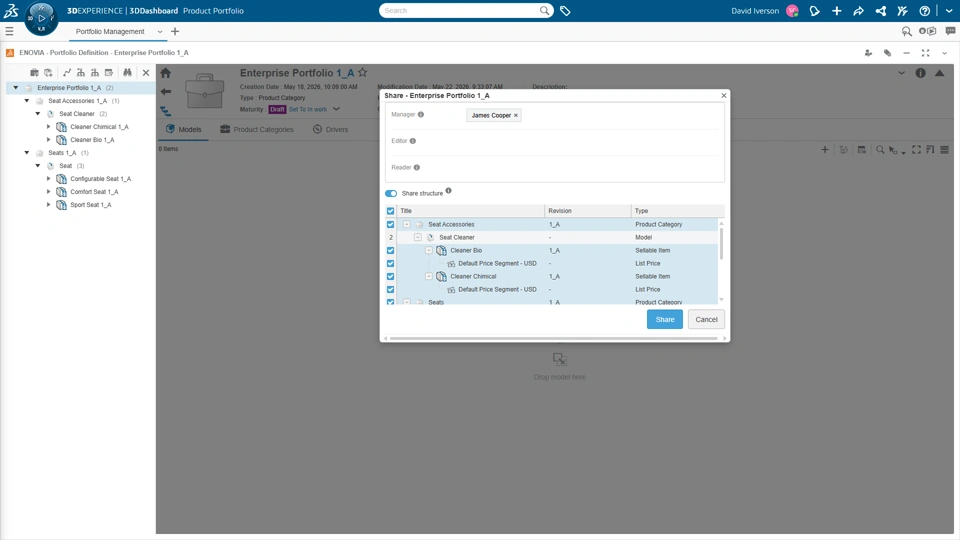The image size is (960, 540).
Task: Collapse Seat Cleaner row in Share dialog
Action: coord(418,237)
